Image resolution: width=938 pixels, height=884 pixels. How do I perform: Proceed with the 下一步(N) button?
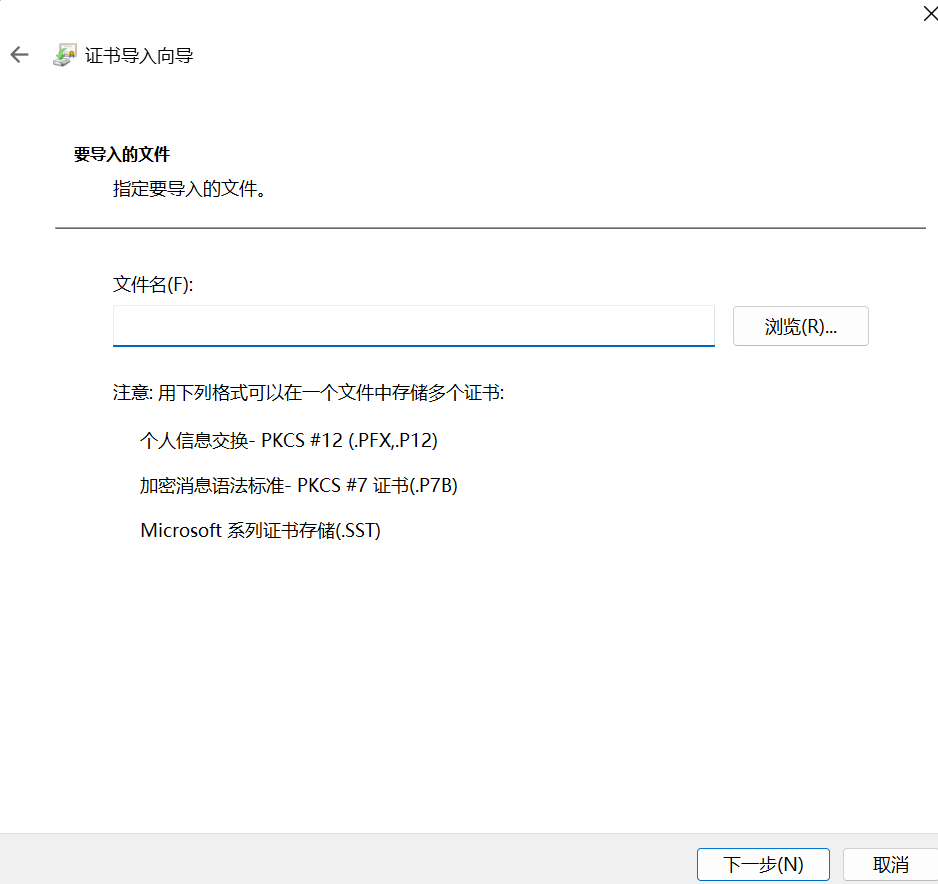763,864
